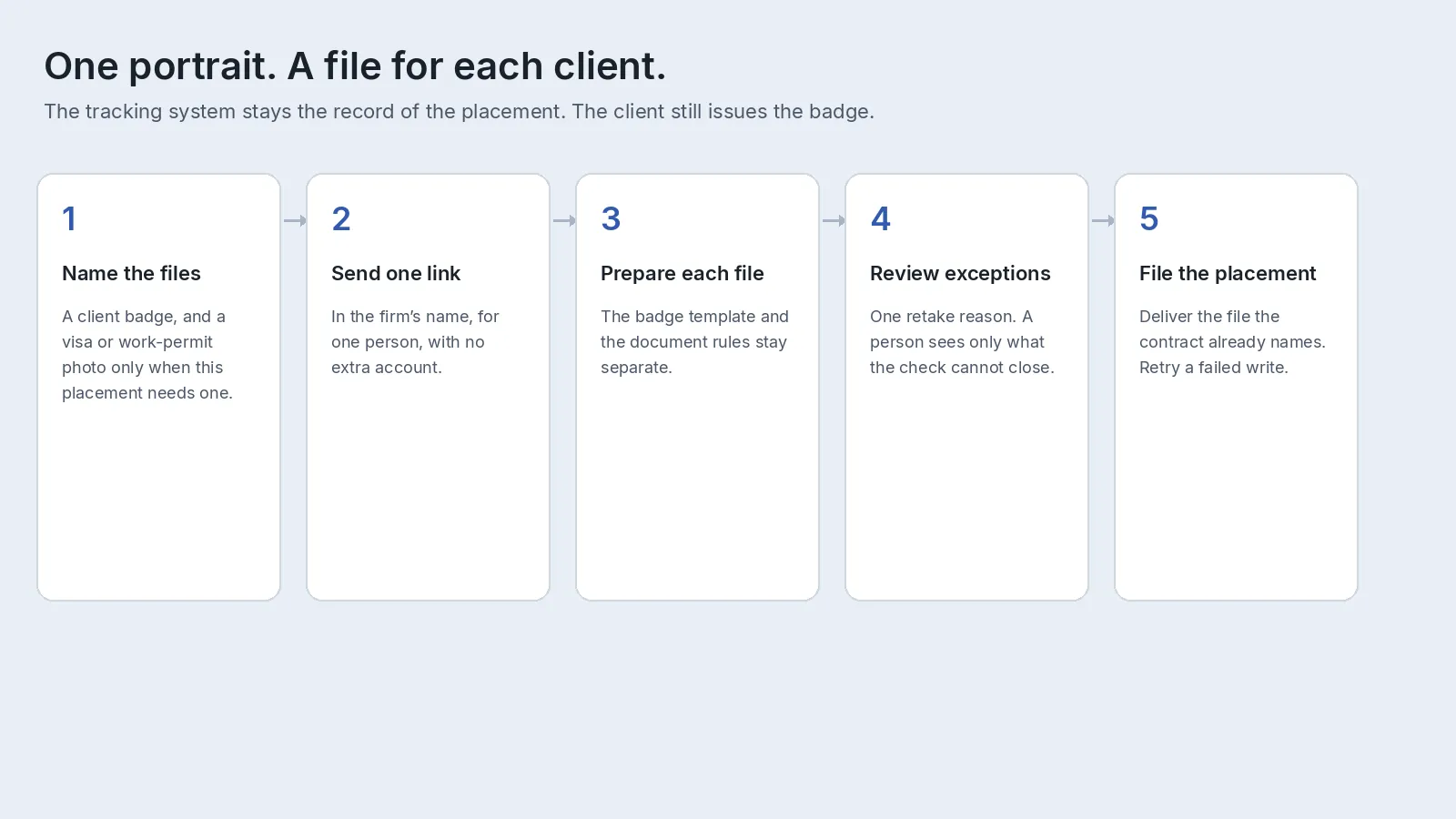Select step number 2
This screenshot has height=819, width=1456.
(341, 218)
